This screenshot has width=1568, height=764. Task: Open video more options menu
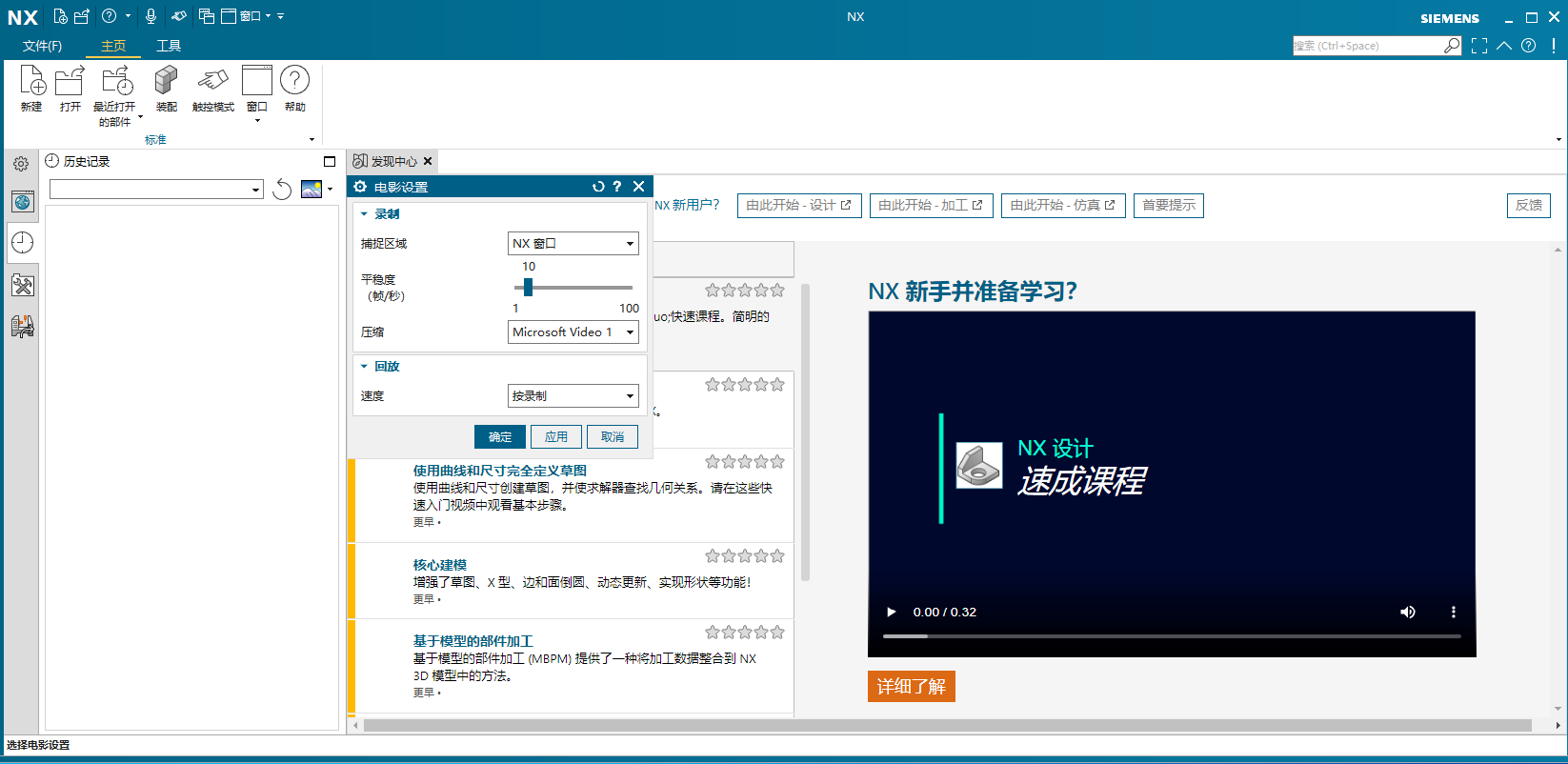coord(1454,612)
